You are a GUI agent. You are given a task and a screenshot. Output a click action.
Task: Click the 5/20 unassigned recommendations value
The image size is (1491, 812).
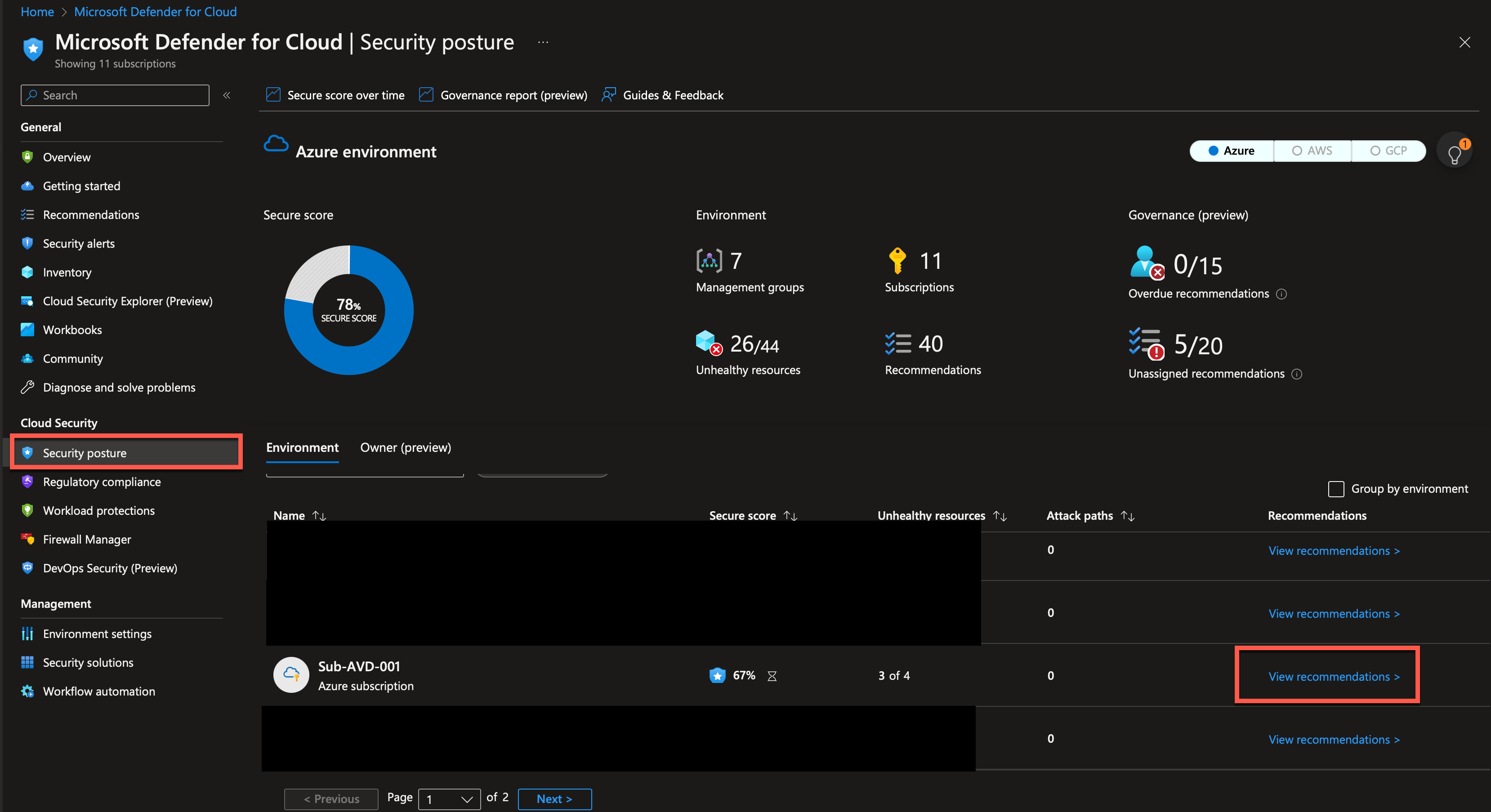[x=1198, y=345]
